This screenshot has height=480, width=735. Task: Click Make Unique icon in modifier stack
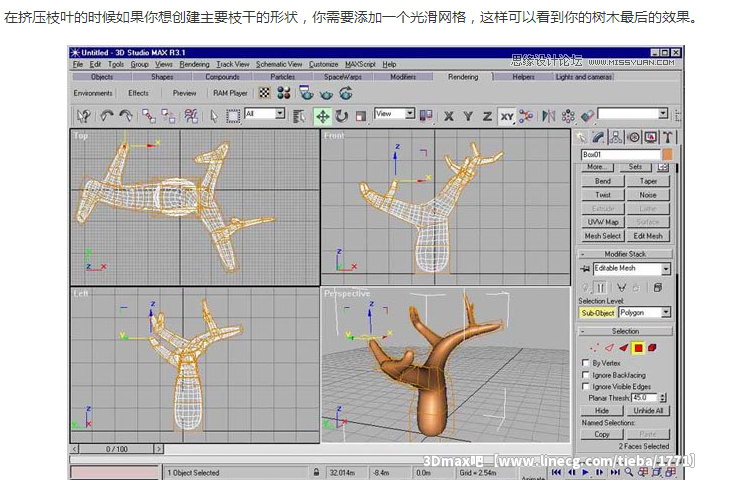[622, 287]
